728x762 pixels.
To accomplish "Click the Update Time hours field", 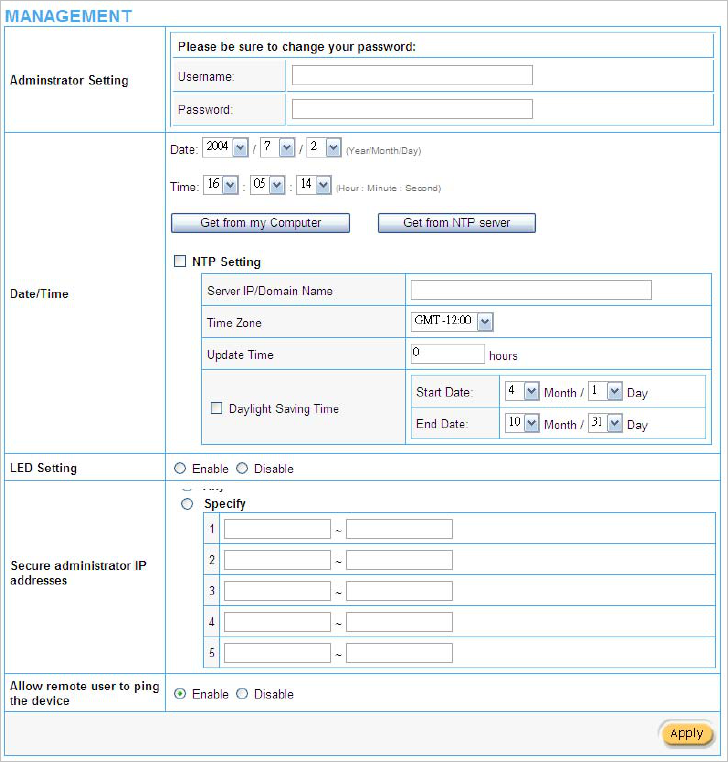I will point(447,354).
